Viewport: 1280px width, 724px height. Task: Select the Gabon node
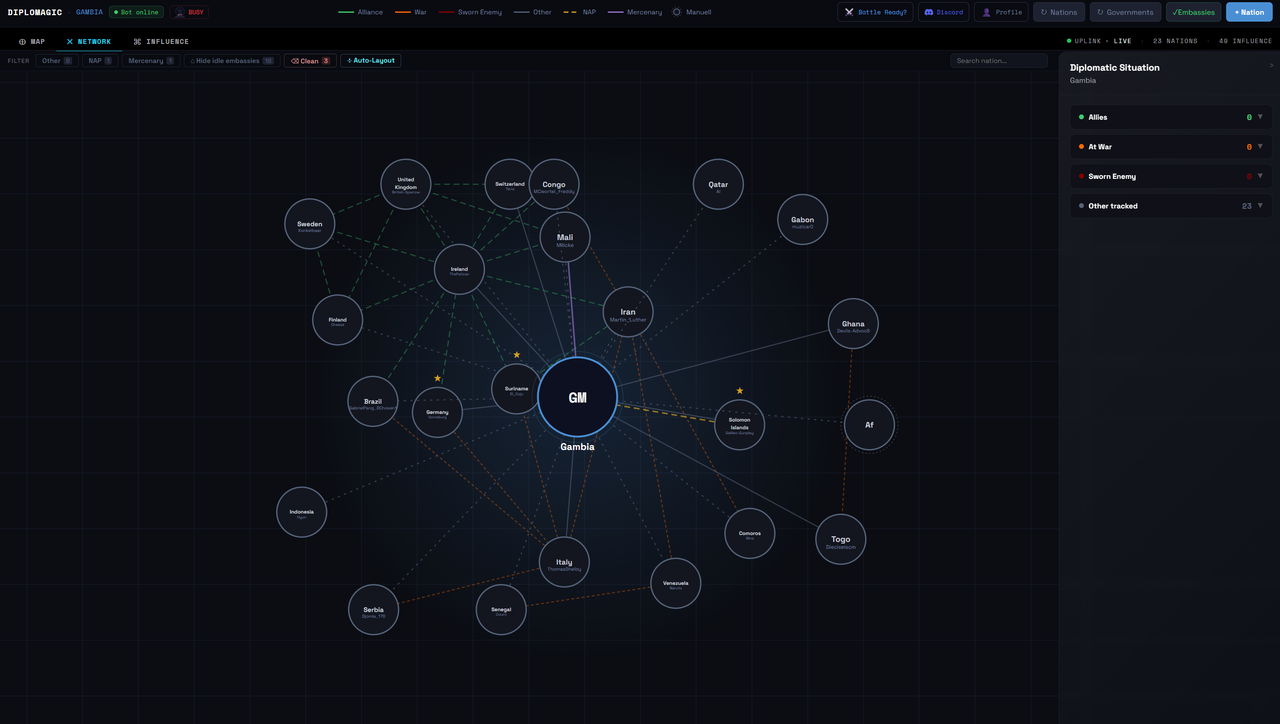tap(803, 220)
